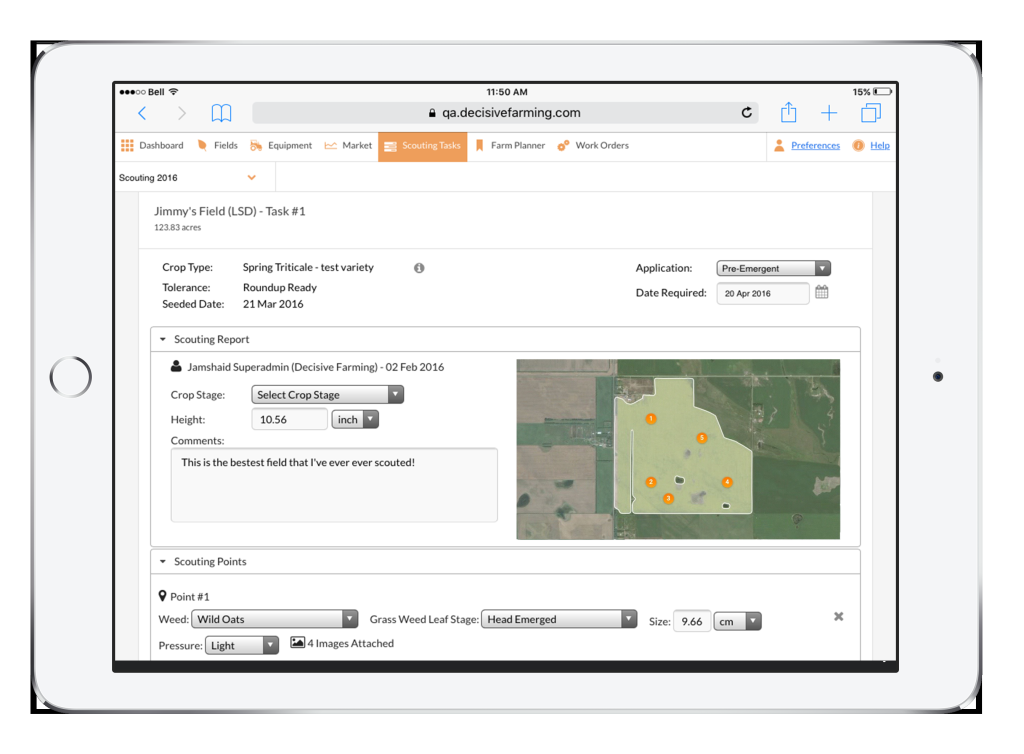
Task: Open the Equipment tab
Action: [281, 146]
